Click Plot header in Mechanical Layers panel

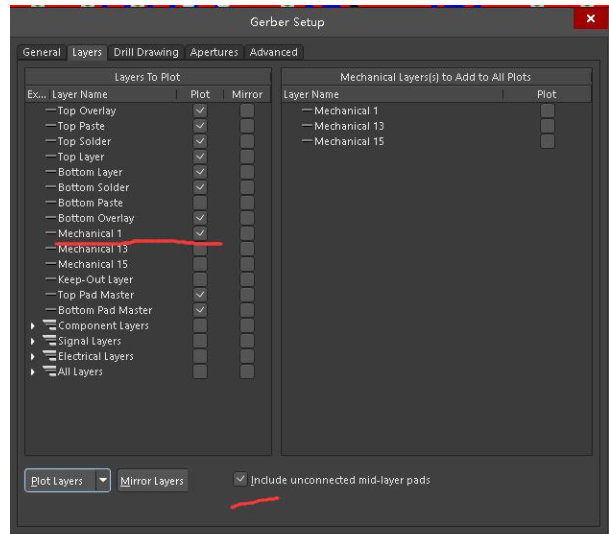(x=546, y=94)
